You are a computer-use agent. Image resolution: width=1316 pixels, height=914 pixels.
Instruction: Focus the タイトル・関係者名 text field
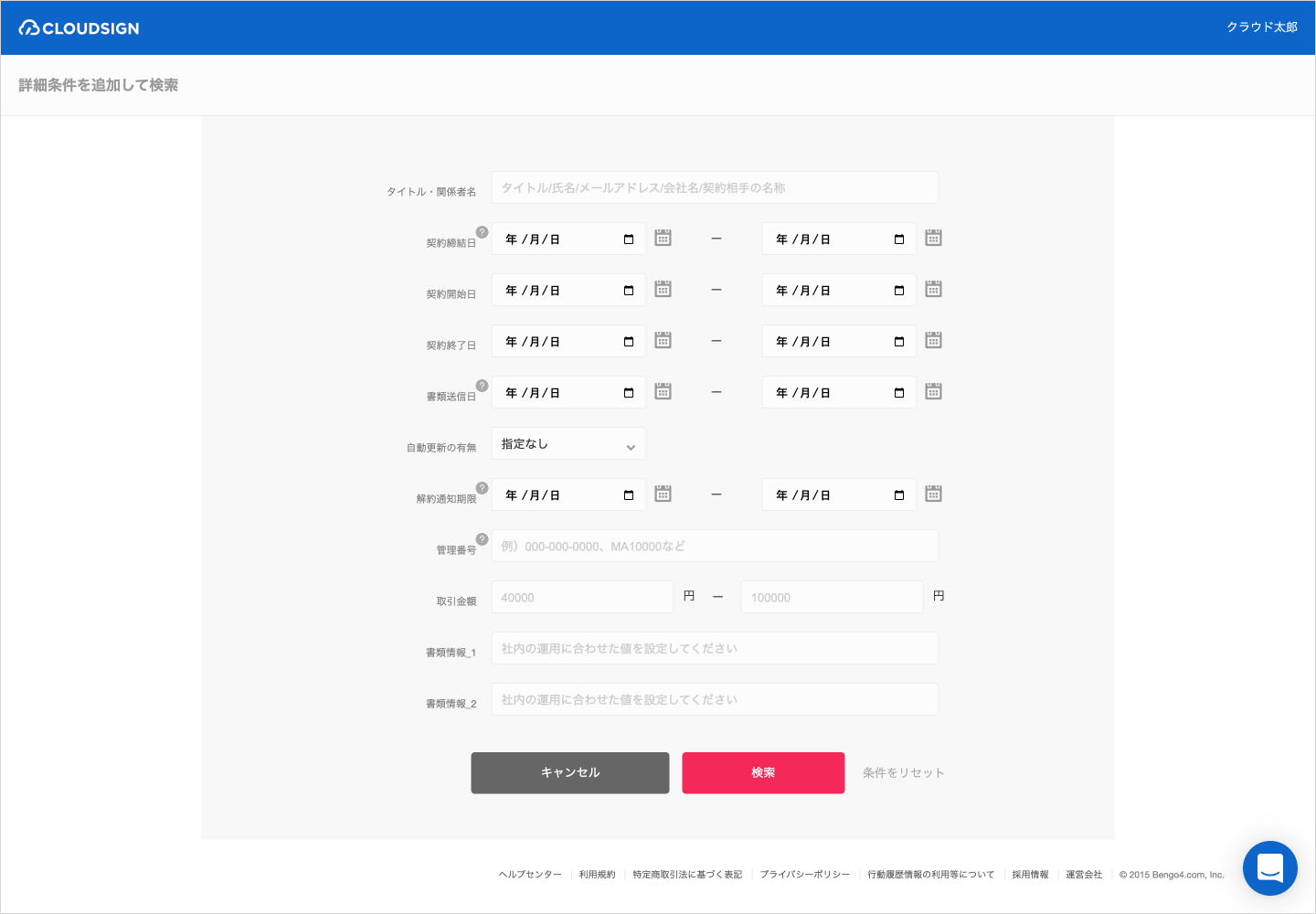coord(715,187)
